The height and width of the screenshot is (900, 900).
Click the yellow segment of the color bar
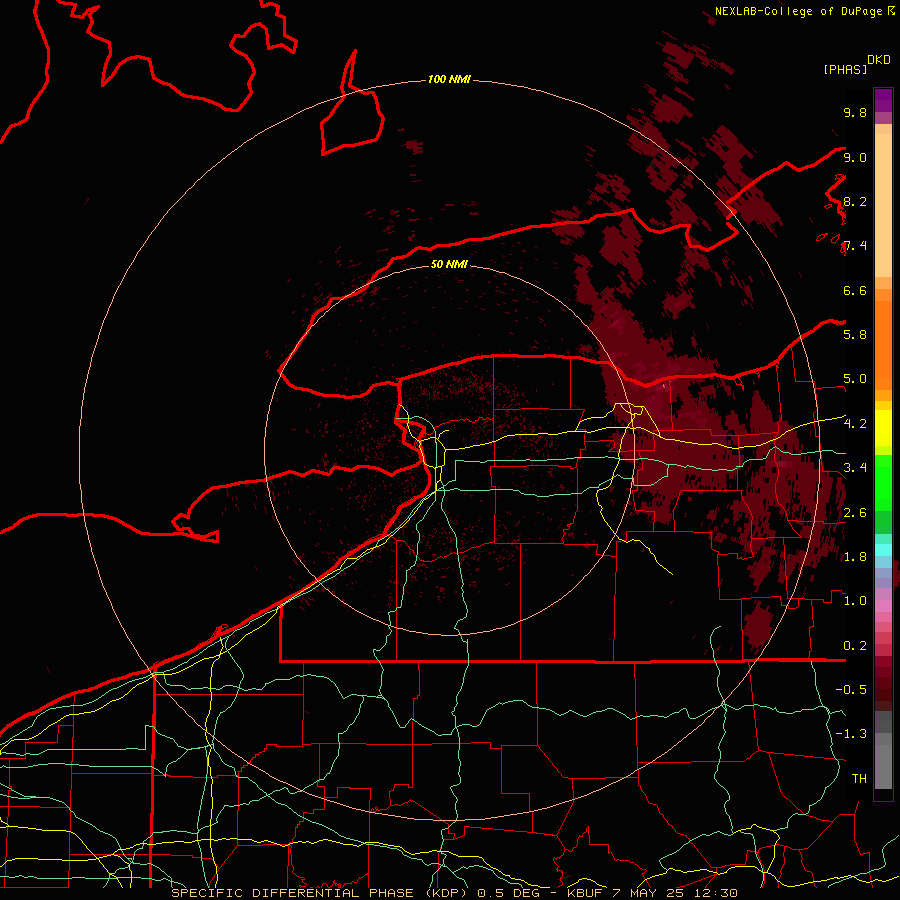click(x=883, y=428)
